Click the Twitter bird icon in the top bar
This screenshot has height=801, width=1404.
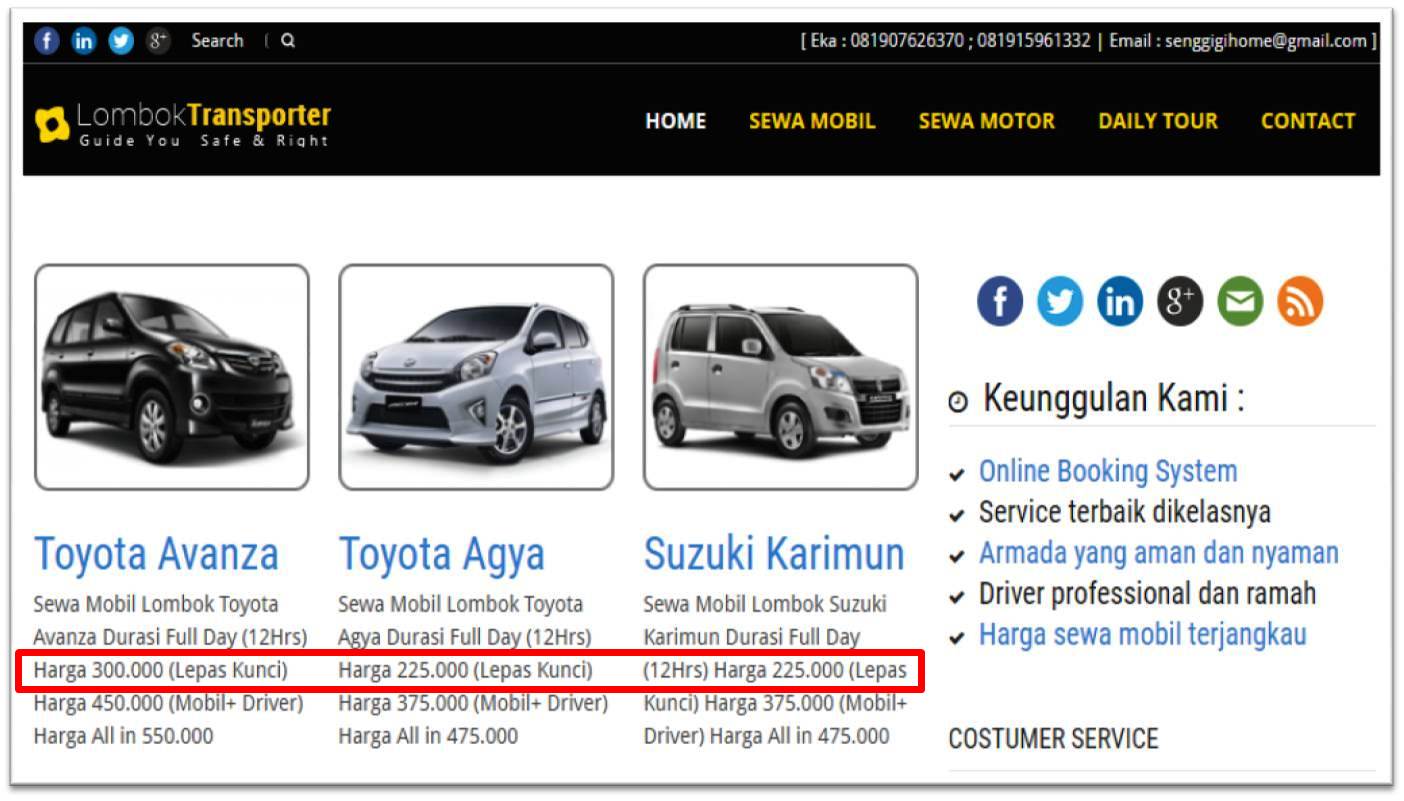[x=121, y=41]
